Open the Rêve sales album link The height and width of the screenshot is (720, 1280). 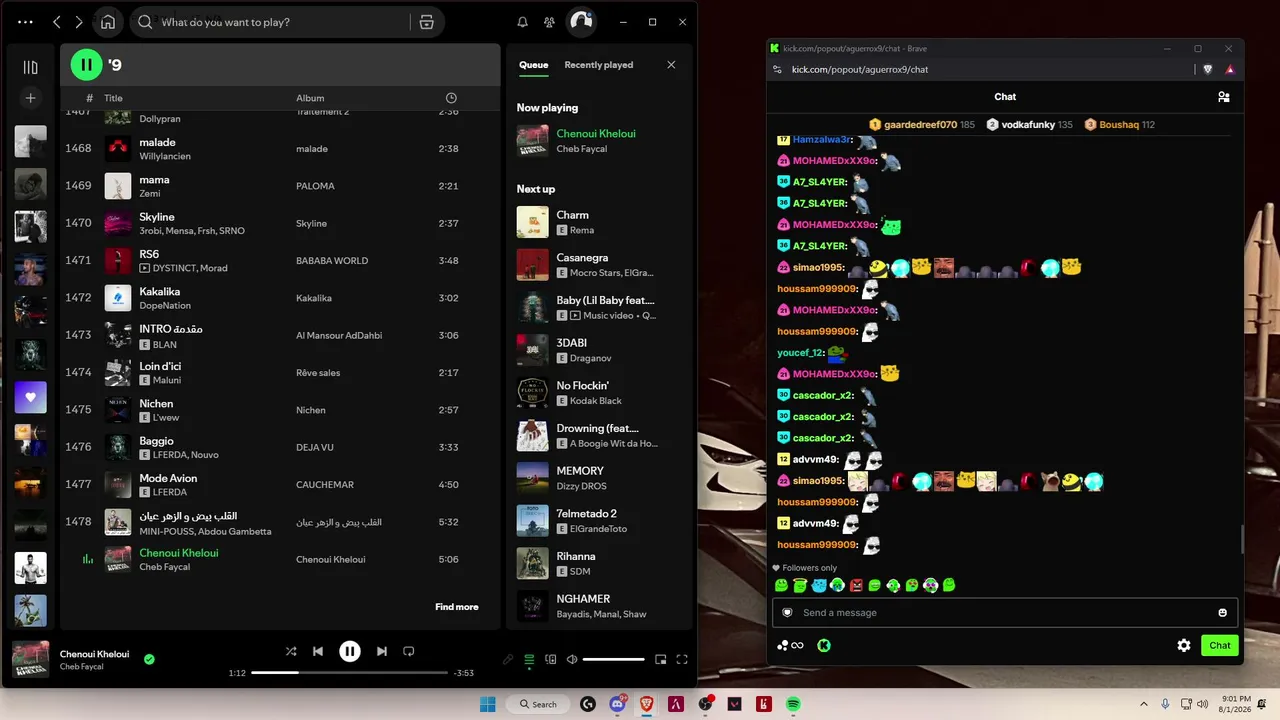pos(318,373)
